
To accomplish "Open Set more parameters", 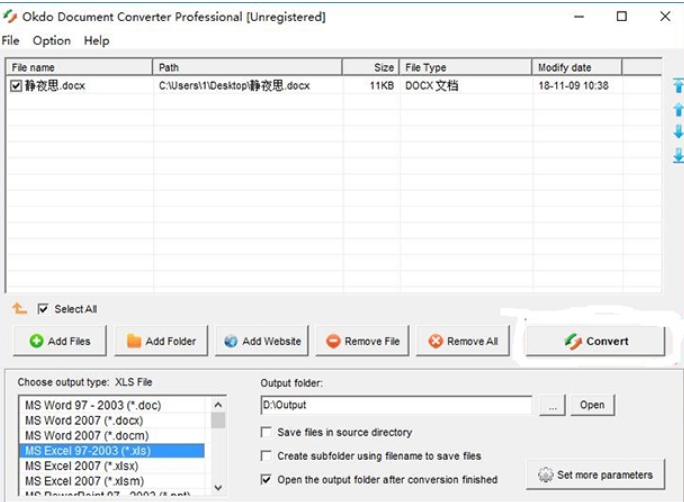I will 595,475.
